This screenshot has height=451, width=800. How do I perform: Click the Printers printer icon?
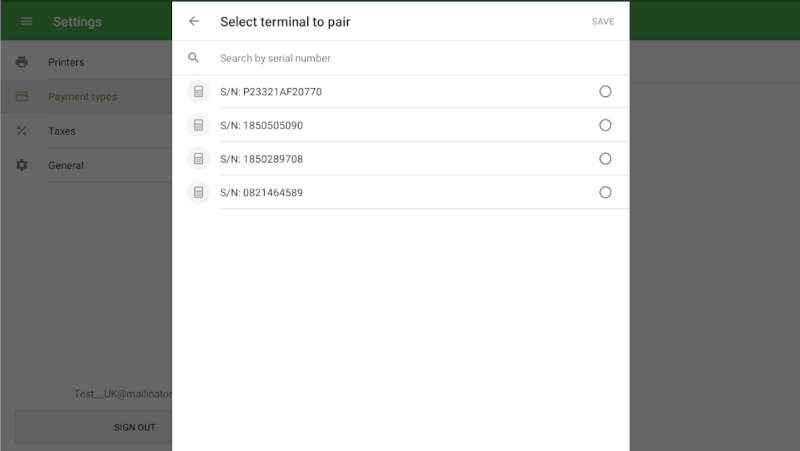(x=22, y=63)
